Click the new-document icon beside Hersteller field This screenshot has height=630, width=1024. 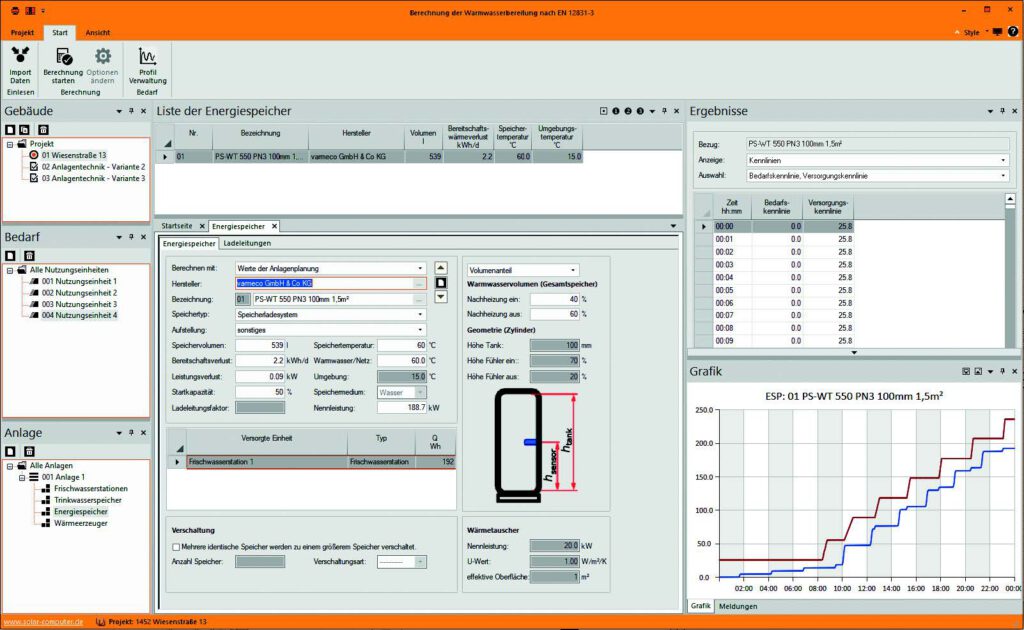441,283
